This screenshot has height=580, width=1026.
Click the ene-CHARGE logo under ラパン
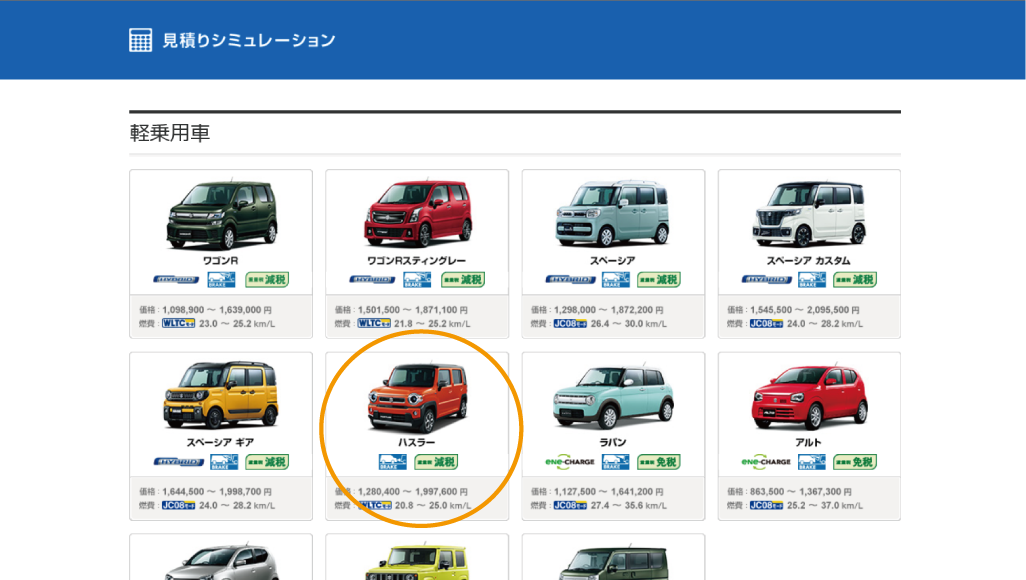click(570, 462)
